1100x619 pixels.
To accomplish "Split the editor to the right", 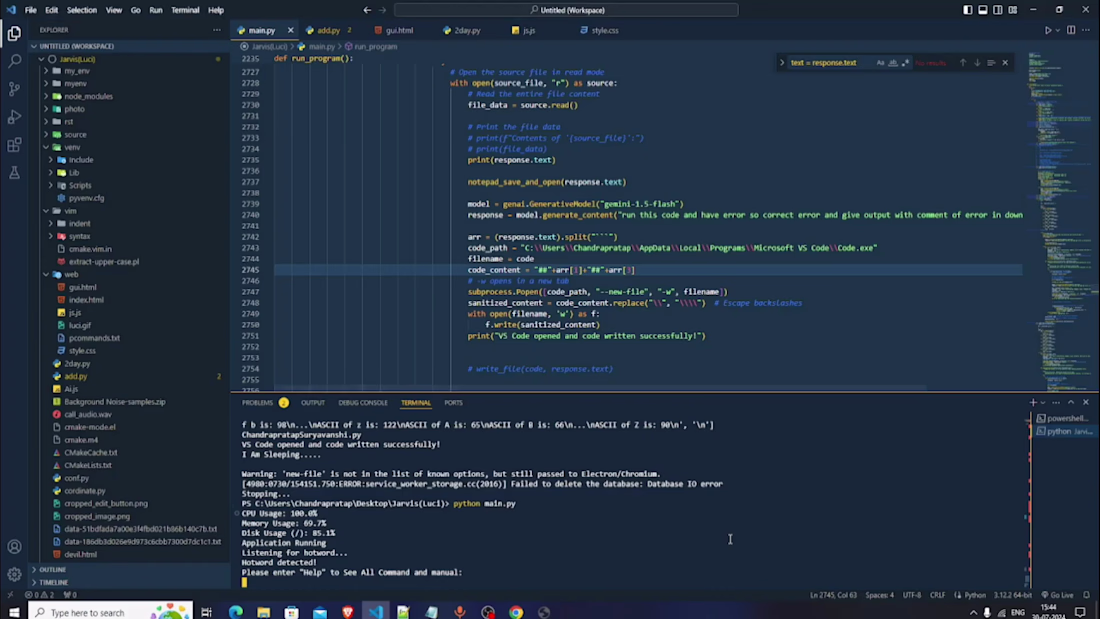I will [x=1071, y=30].
